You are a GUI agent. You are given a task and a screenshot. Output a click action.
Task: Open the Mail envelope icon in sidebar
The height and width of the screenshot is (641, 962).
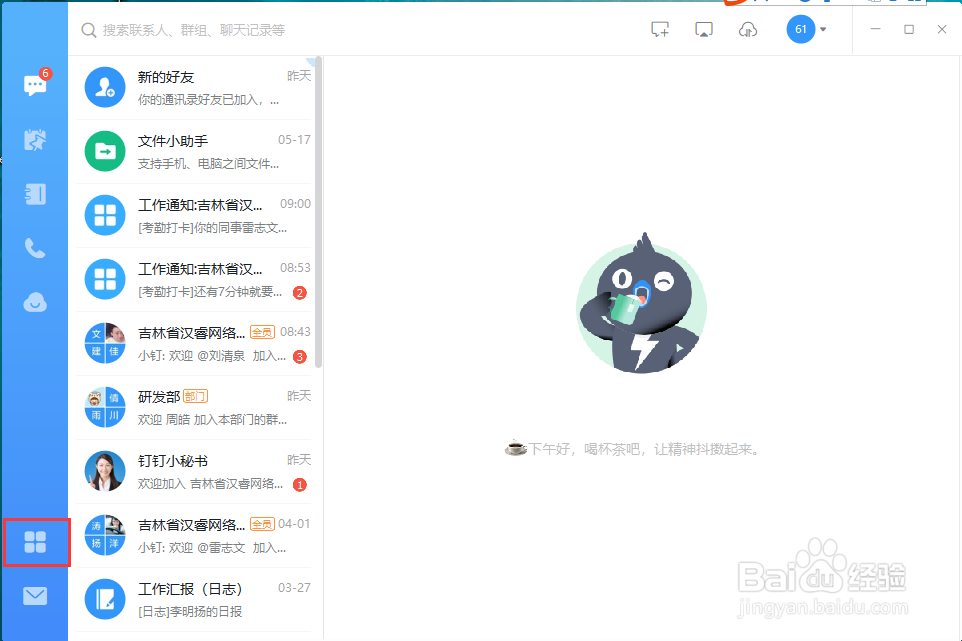[x=35, y=596]
